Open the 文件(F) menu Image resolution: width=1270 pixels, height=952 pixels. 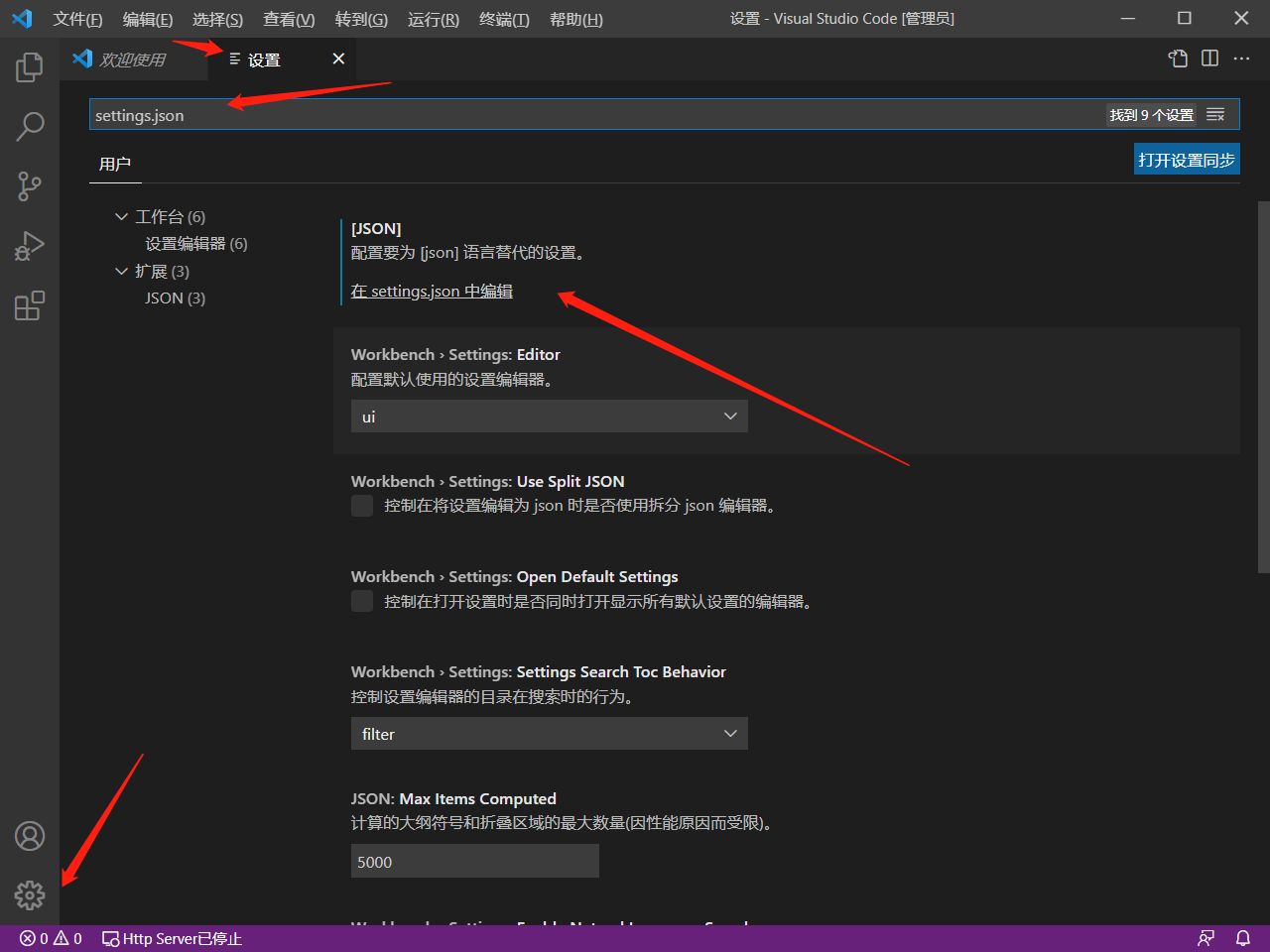77,20
